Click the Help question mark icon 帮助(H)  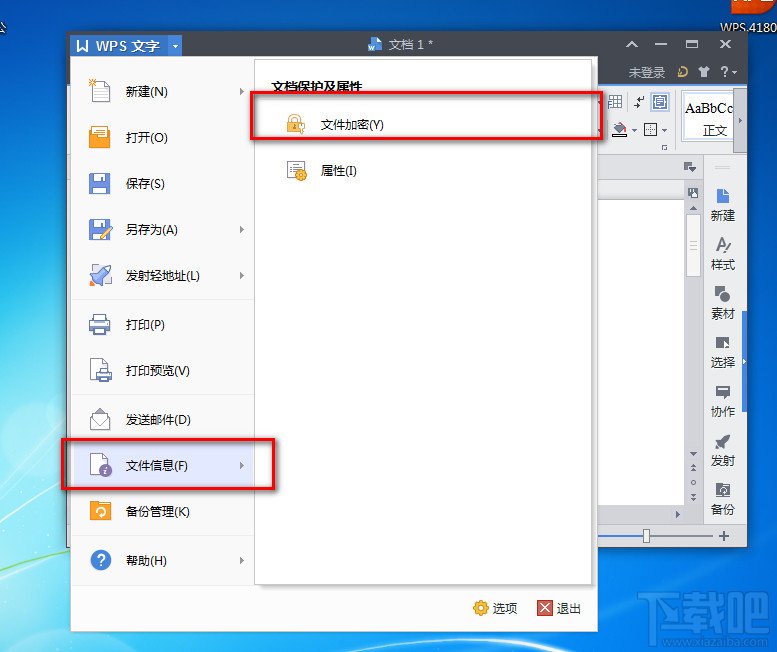pos(101,560)
